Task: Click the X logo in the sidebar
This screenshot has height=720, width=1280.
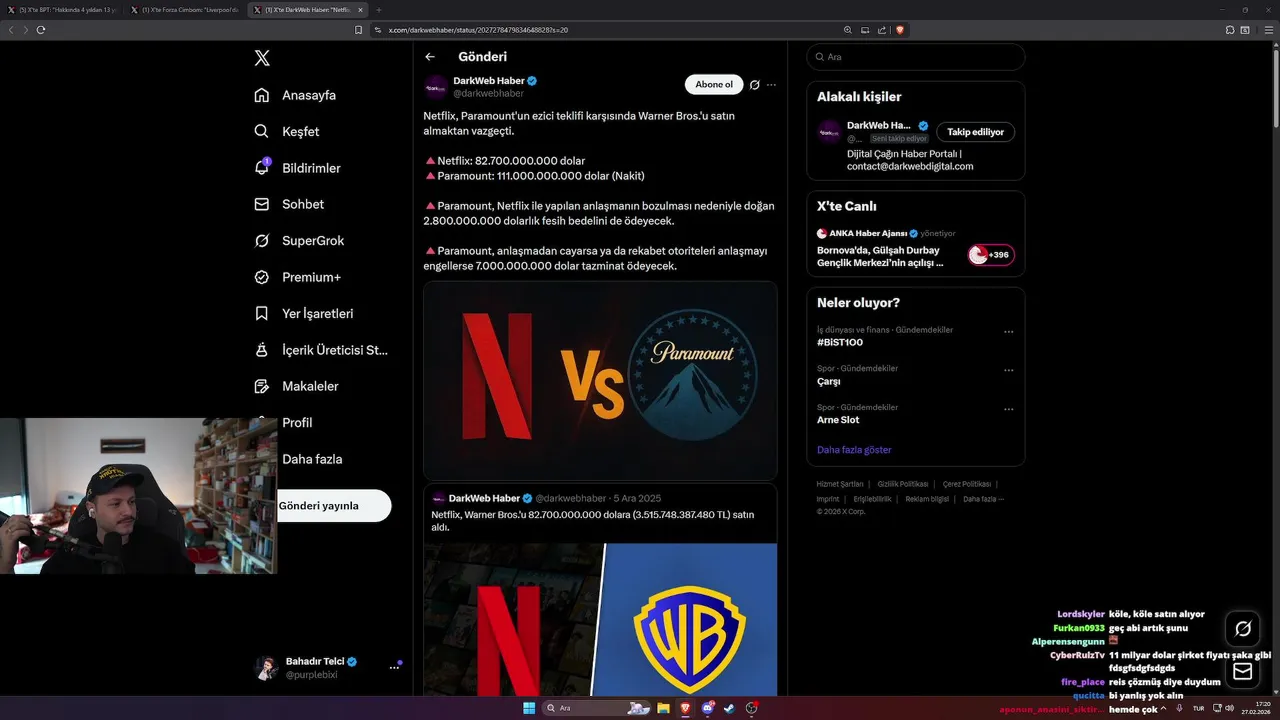Action: [x=262, y=58]
